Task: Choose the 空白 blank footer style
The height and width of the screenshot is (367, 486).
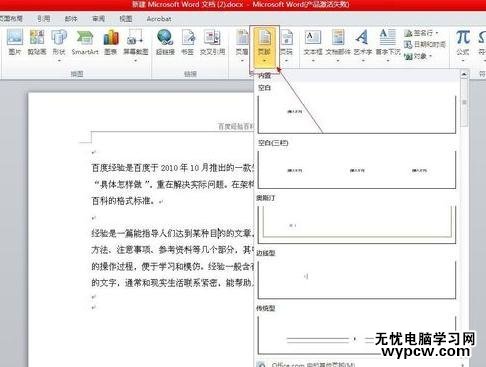Action: [357, 114]
